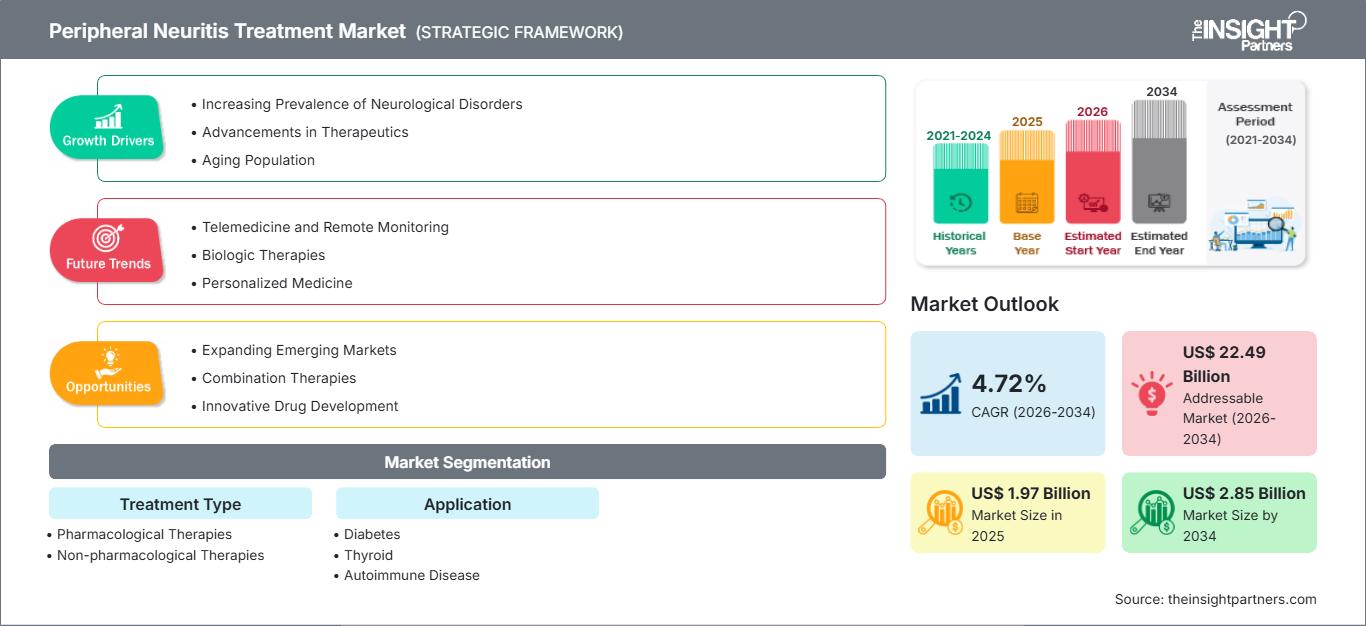Open the theinsightpartners.com source link

(x=1242, y=599)
